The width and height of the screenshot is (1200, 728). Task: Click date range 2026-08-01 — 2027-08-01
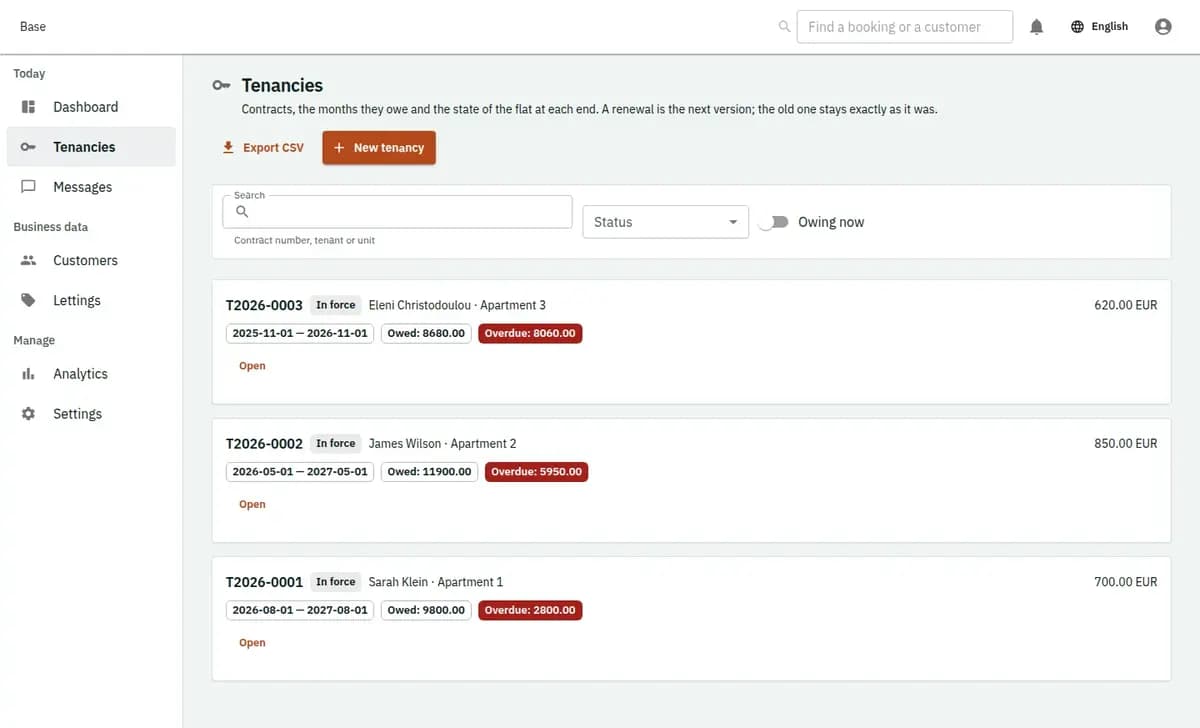pos(300,610)
